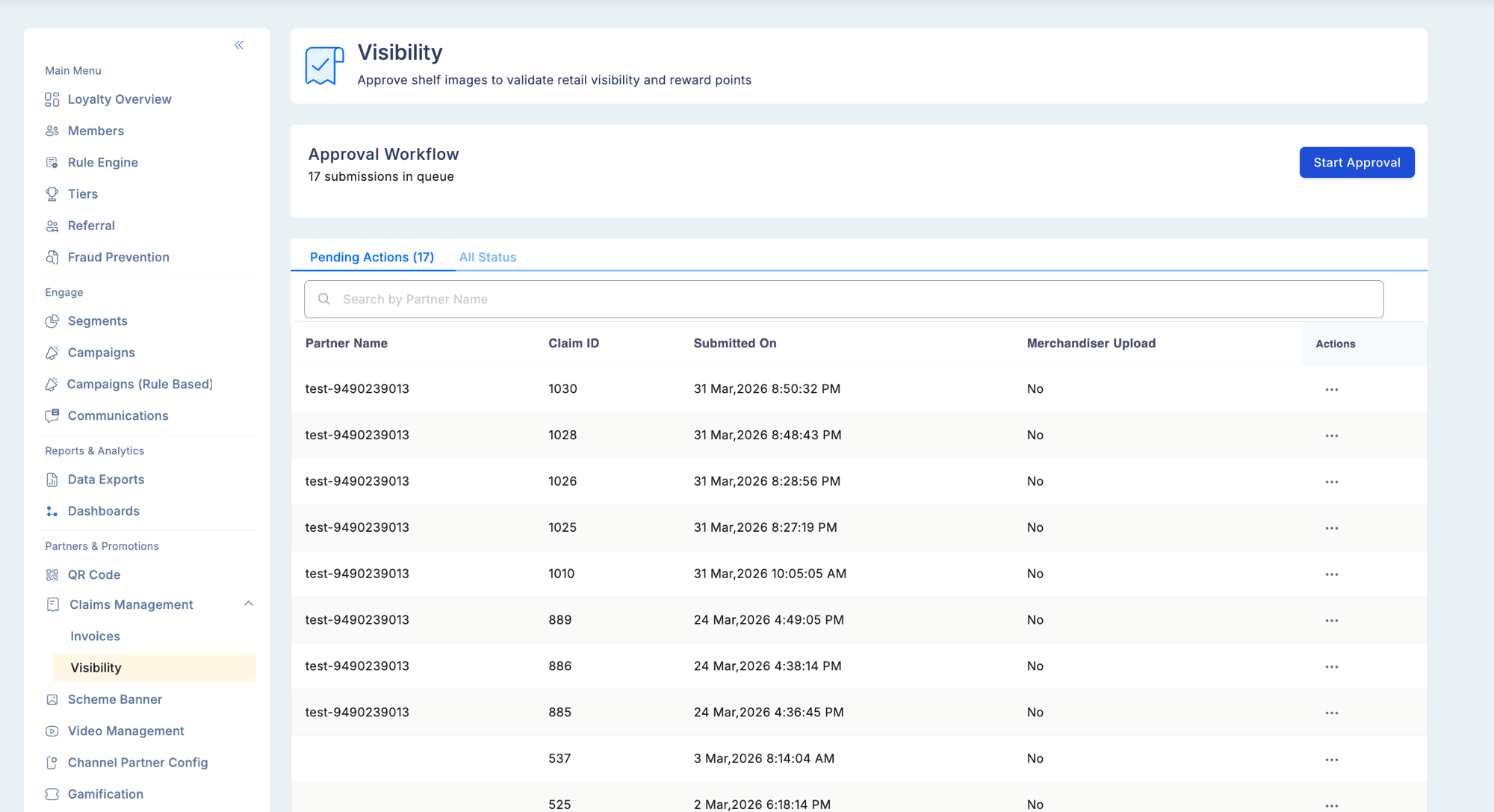
Task: Click the Channel Partner Config icon
Action: click(x=52, y=763)
